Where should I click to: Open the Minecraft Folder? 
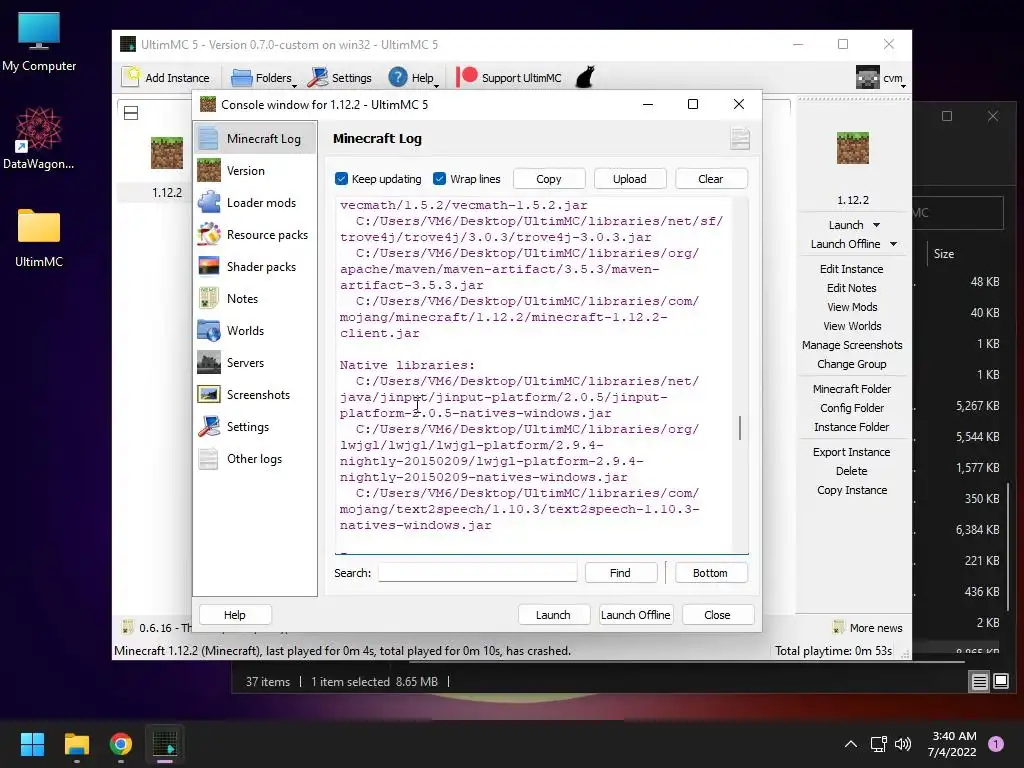click(852, 389)
